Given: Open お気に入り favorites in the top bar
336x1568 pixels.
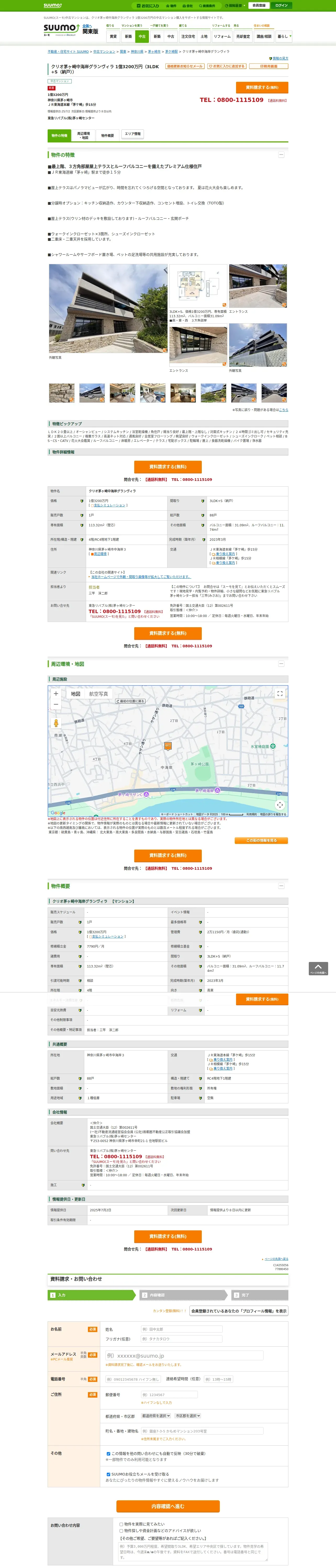Looking at the screenshot, I should click(x=148, y=5).
